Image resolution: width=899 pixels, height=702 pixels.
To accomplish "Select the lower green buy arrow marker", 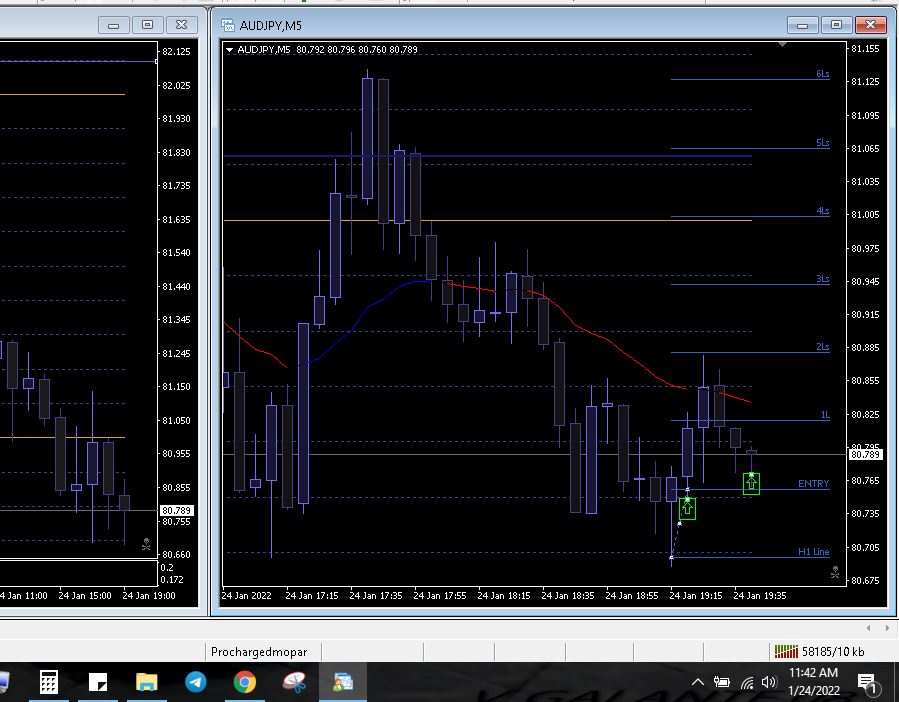I will tap(687, 508).
